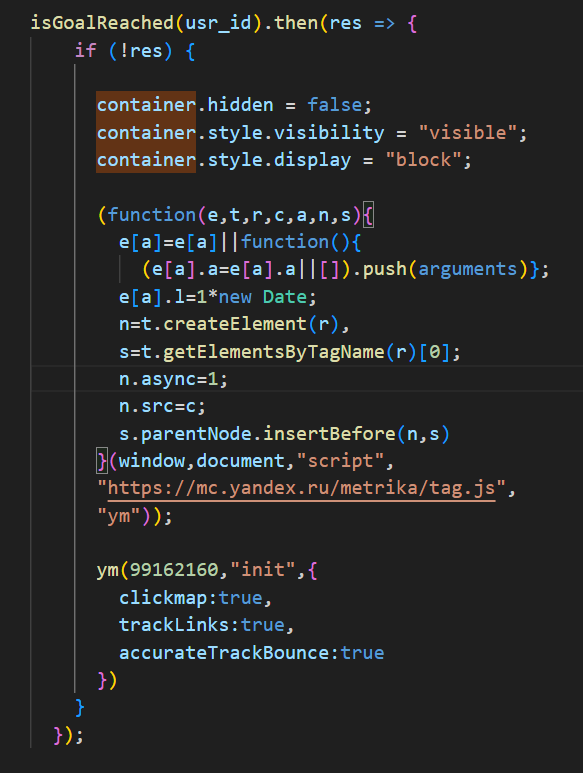Viewport: 583px width, 773px height.
Task: Click the "init" string
Action: (x=263, y=570)
